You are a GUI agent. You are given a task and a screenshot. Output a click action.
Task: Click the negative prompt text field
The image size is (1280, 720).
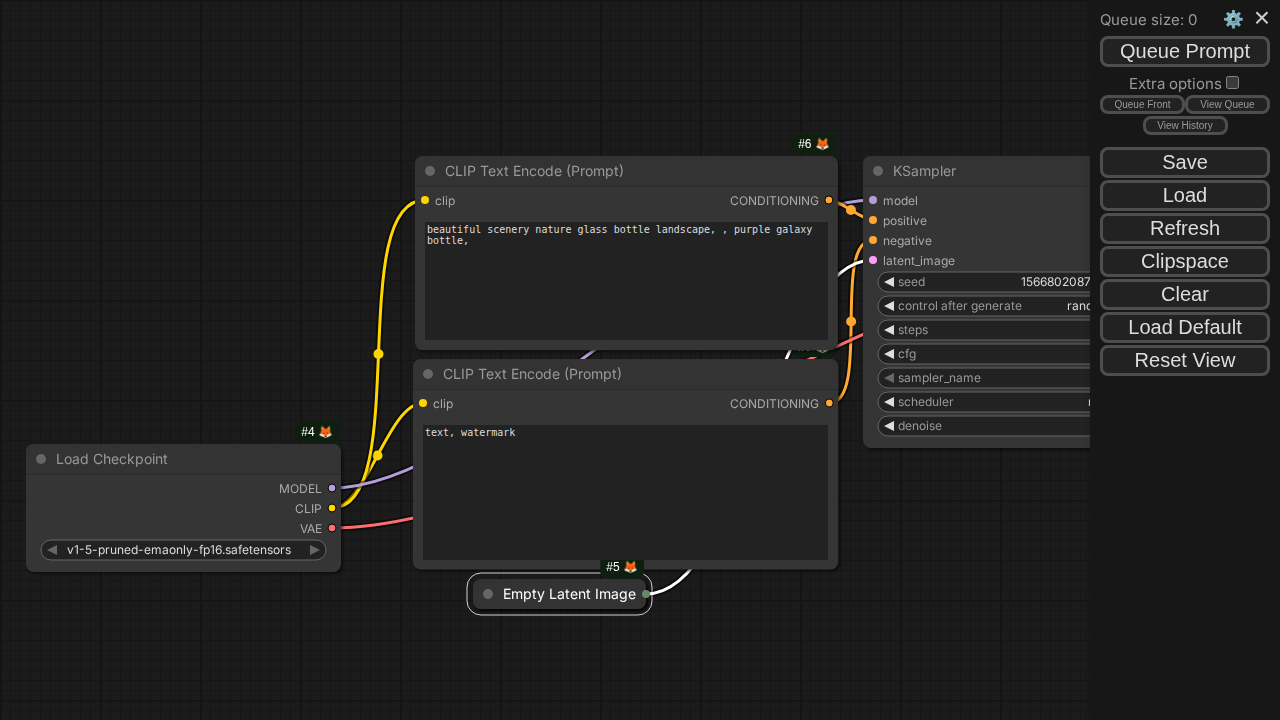click(x=625, y=492)
